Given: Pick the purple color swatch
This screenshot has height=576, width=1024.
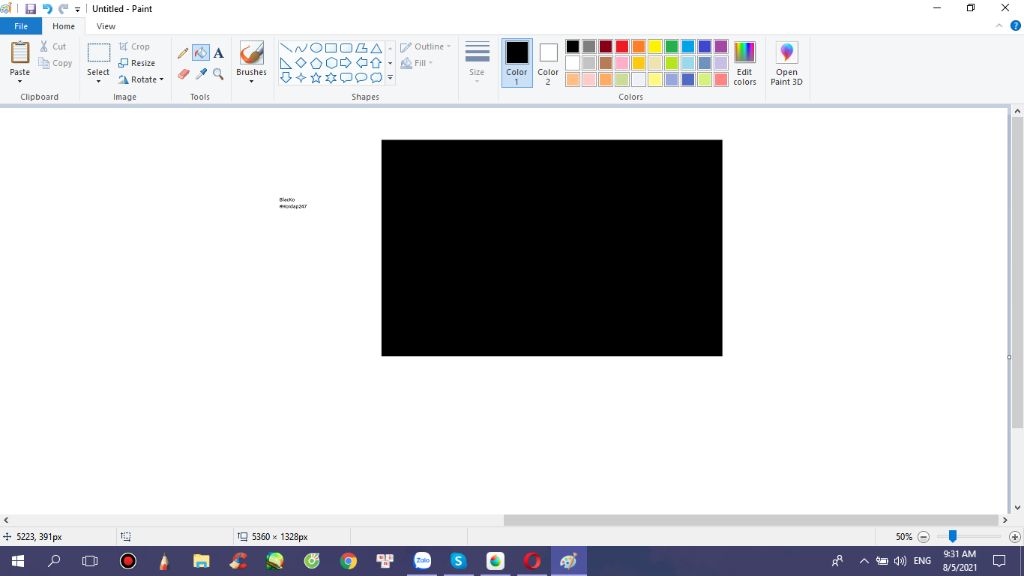Looking at the screenshot, I should coord(721,46).
